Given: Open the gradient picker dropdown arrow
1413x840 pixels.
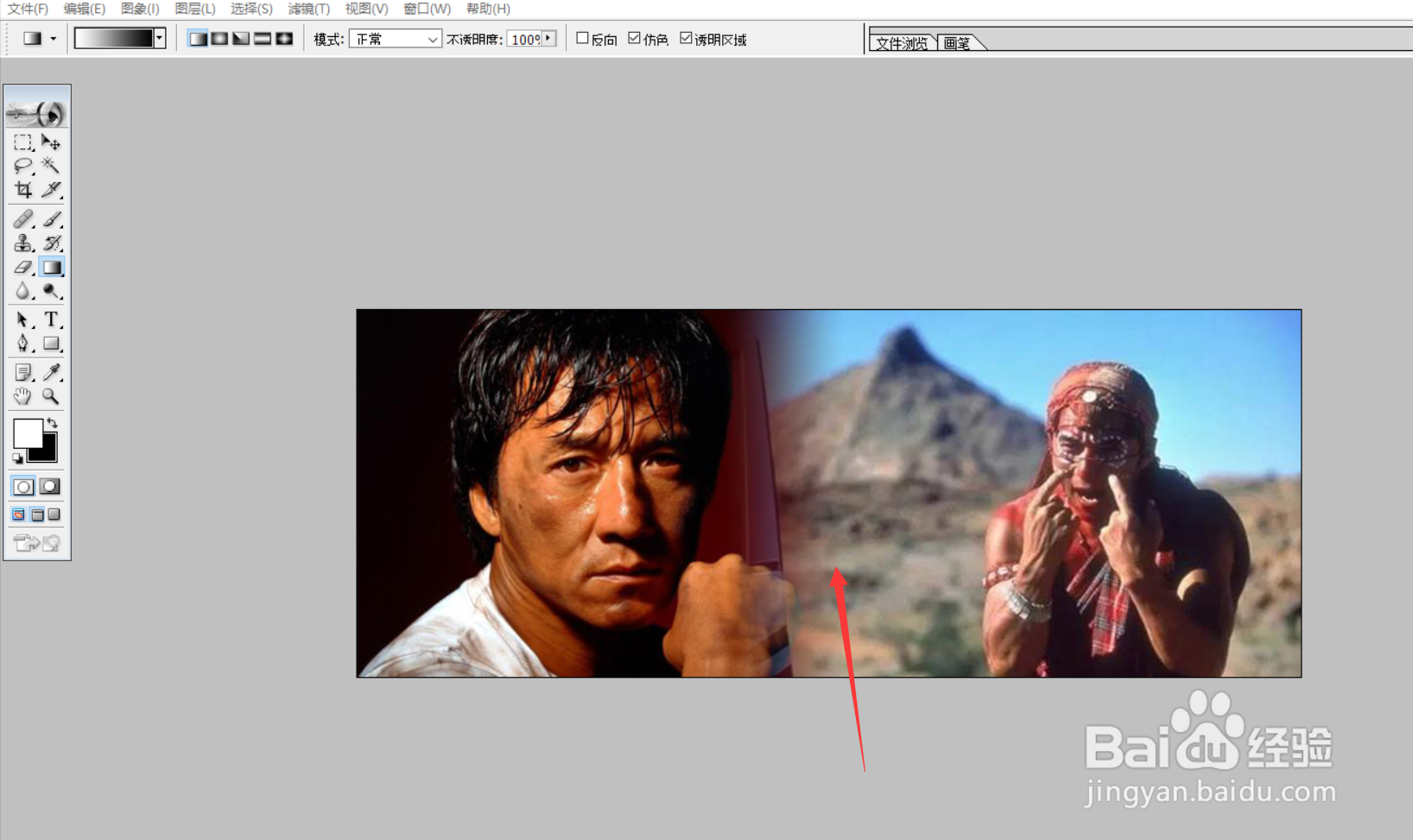Looking at the screenshot, I should 160,38.
